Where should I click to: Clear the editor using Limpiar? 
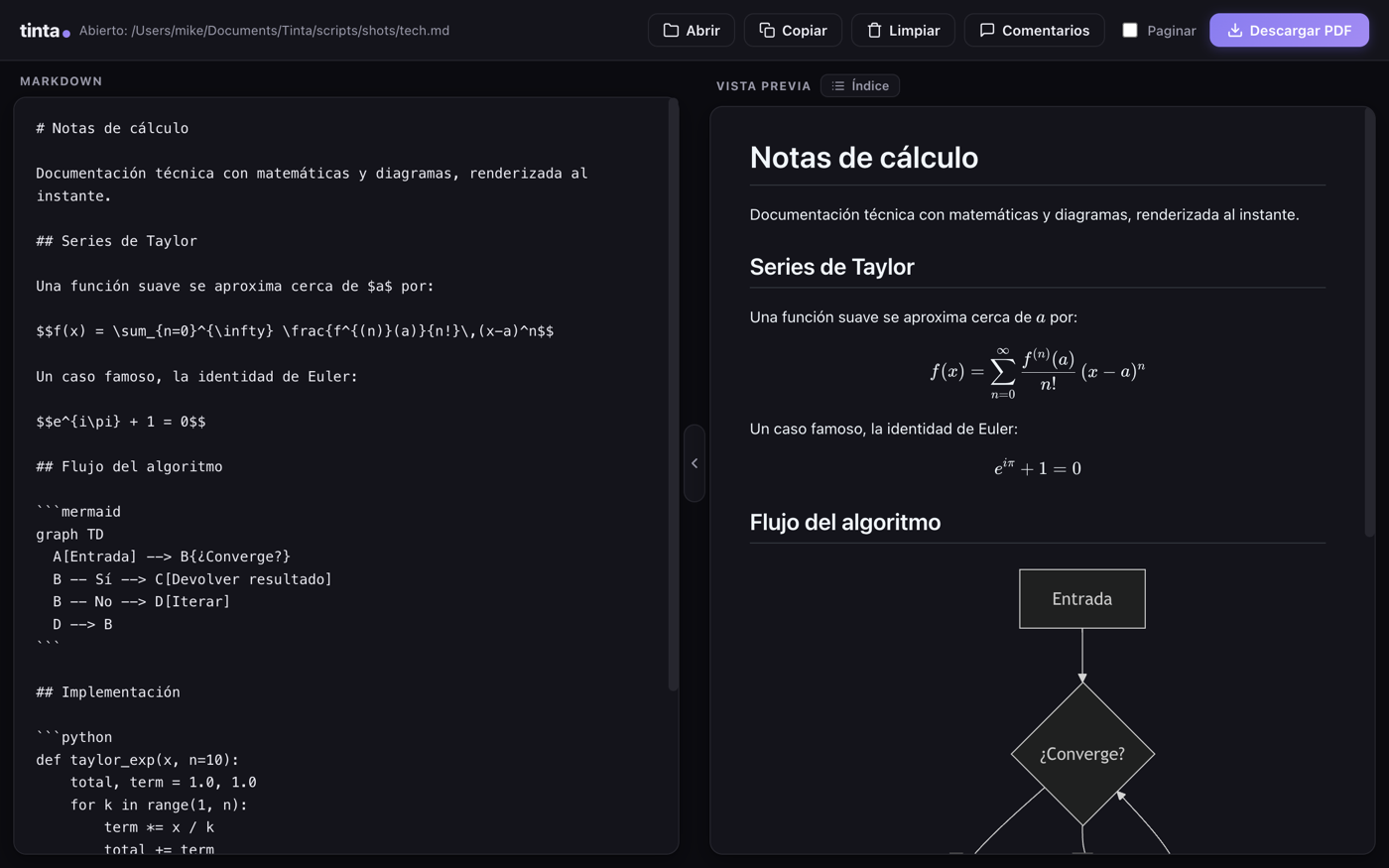[903, 30]
